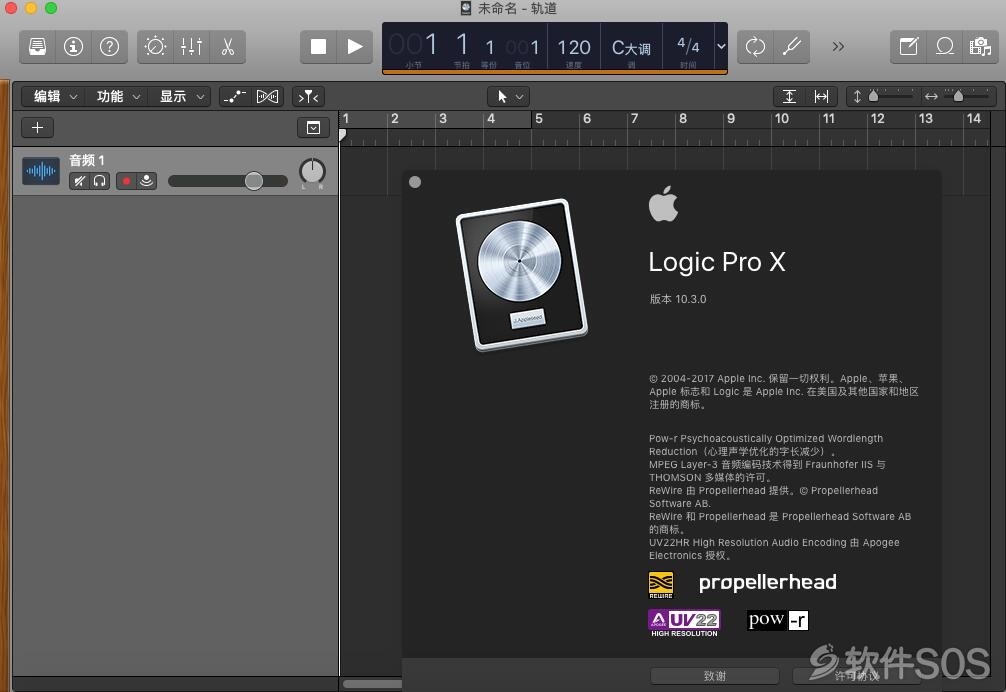Viewport: 1006px width, 692px height.
Task: Click the 音频 1 track waveform icon
Action: [40, 171]
